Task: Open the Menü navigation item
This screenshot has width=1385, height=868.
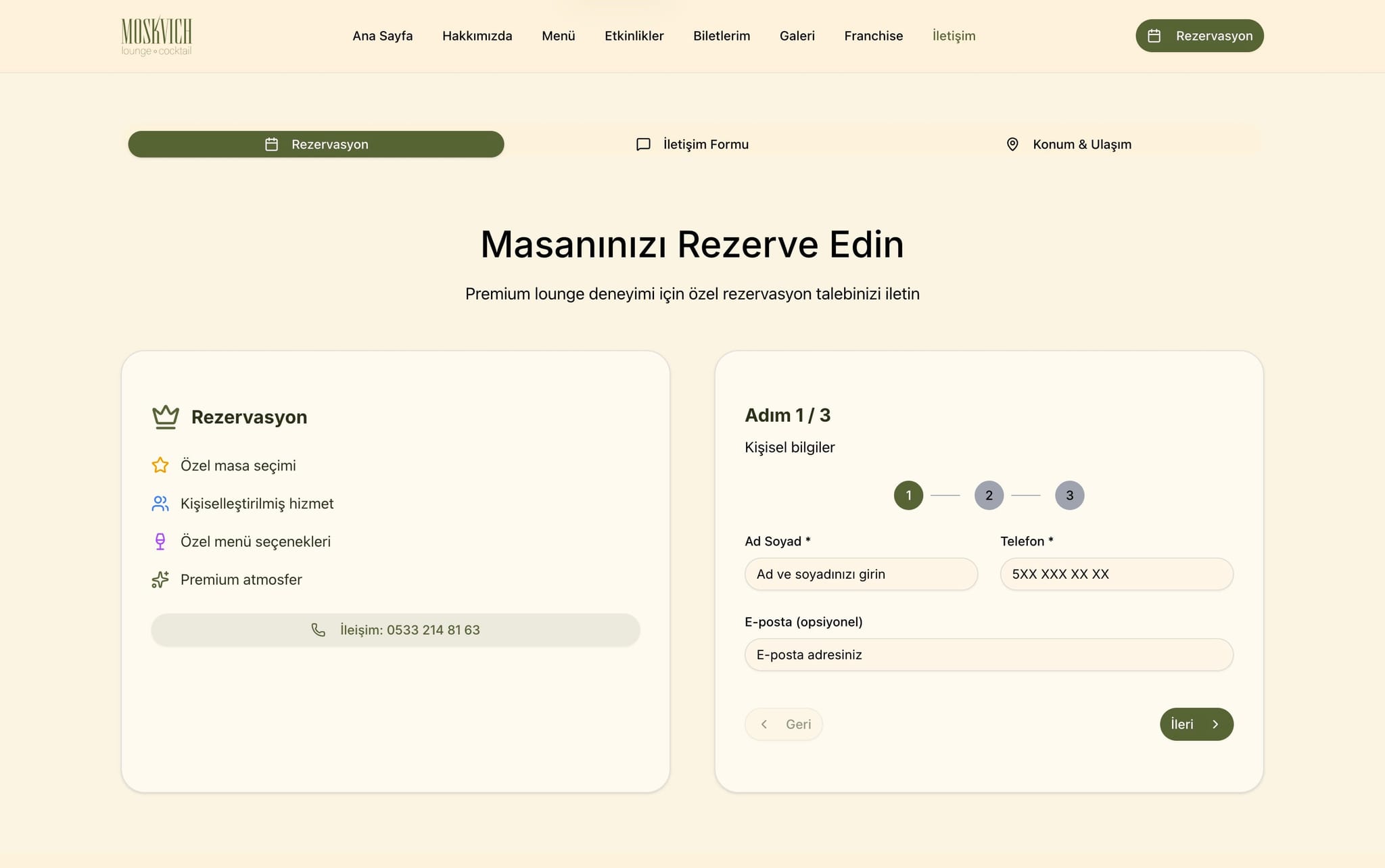Action: (x=558, y=36)
